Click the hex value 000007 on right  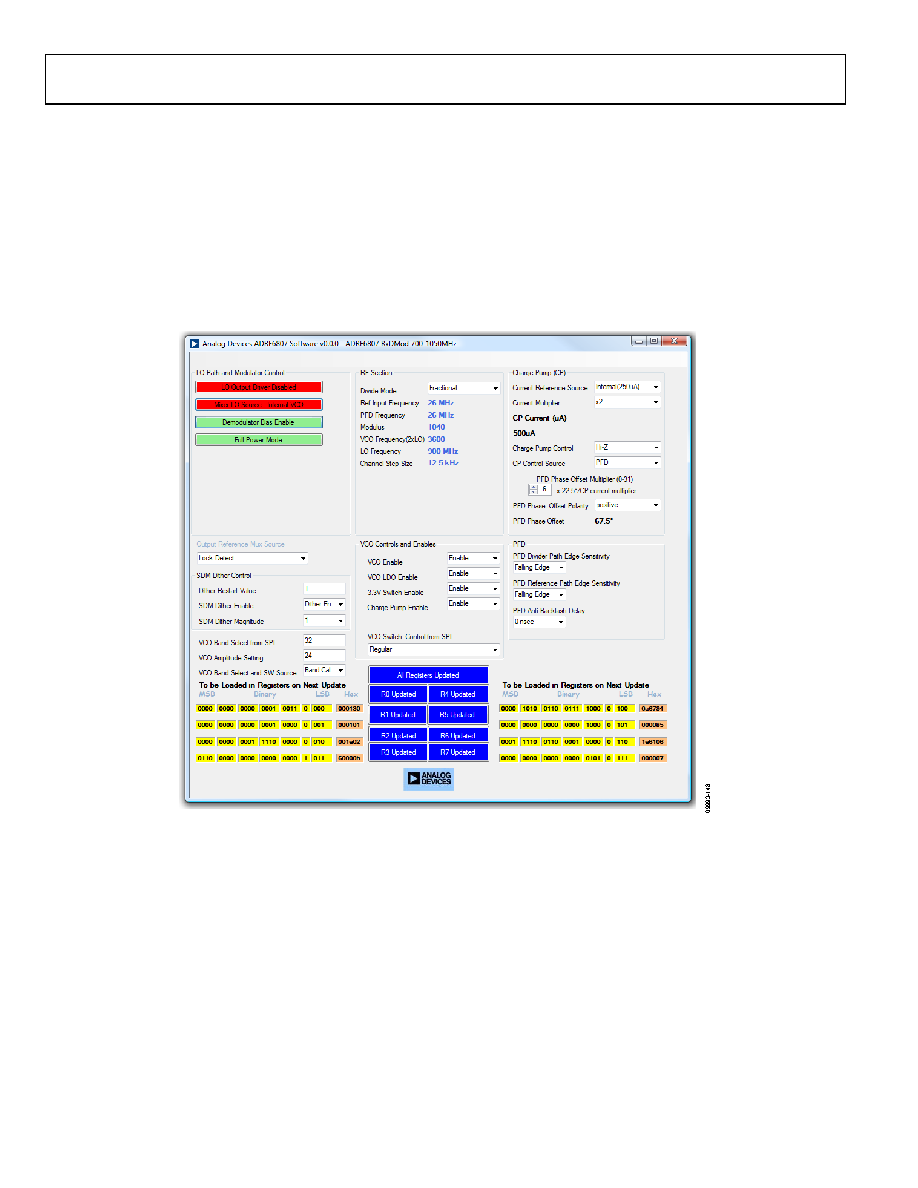652,758
